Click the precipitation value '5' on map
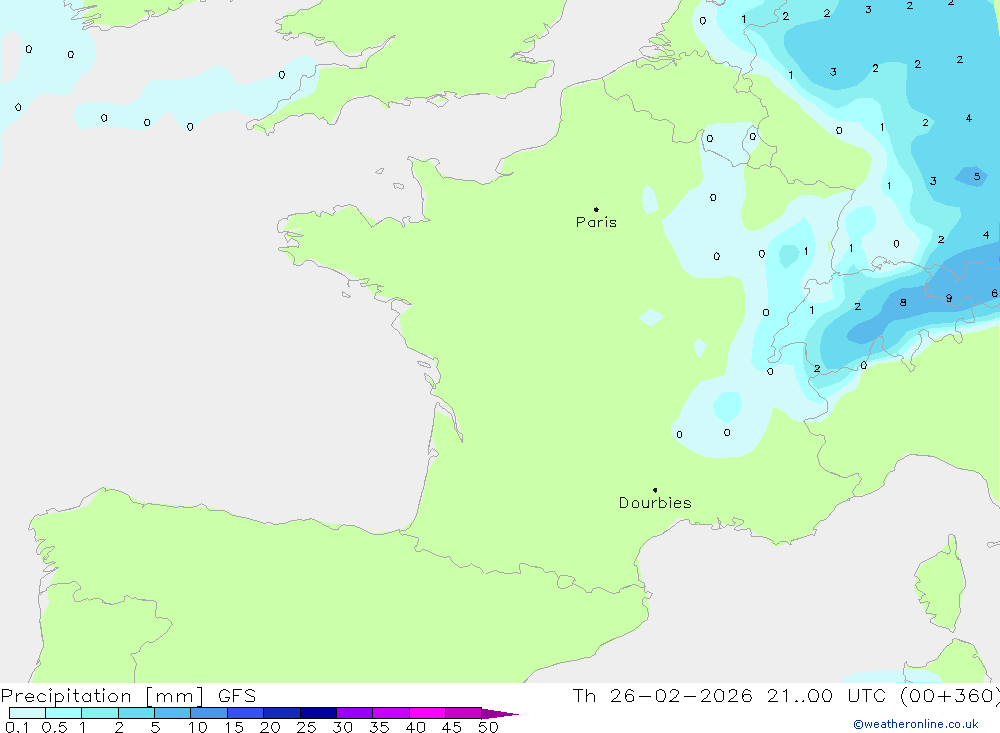The image size is (1000, 733). 976,177
